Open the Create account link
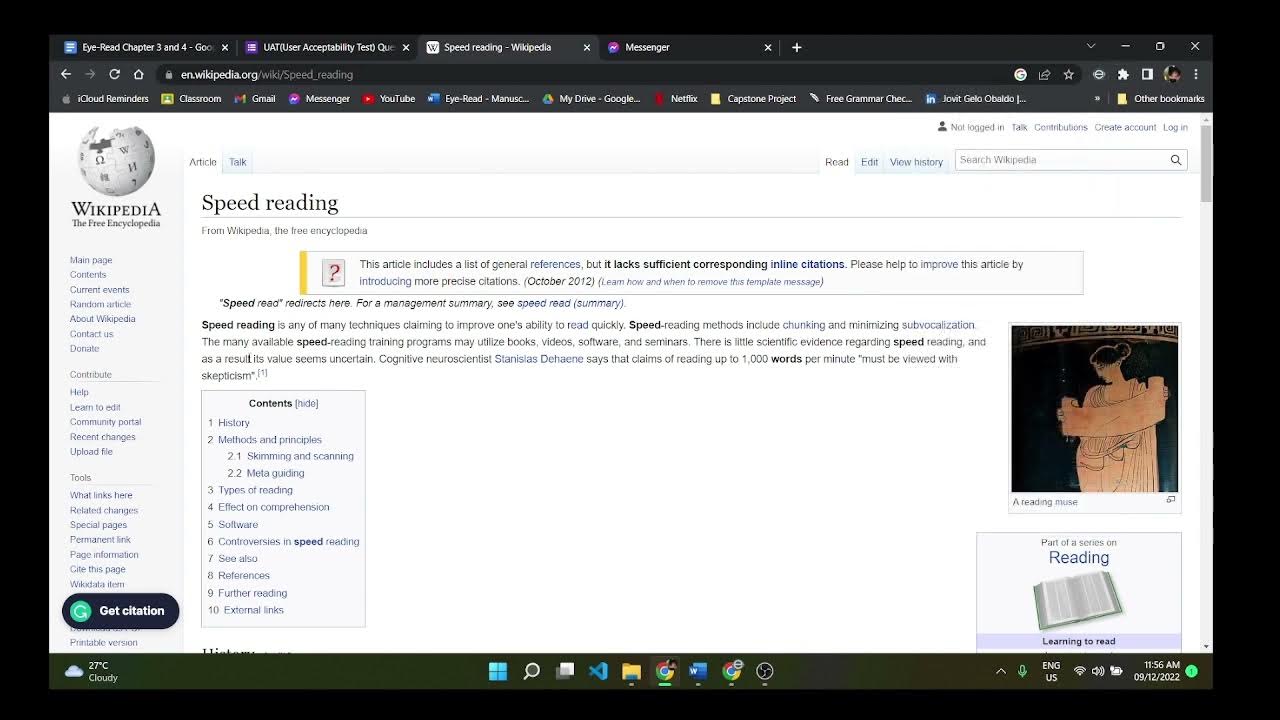The height and width of the screenshot is (720, 1280). click(1125, 127)
